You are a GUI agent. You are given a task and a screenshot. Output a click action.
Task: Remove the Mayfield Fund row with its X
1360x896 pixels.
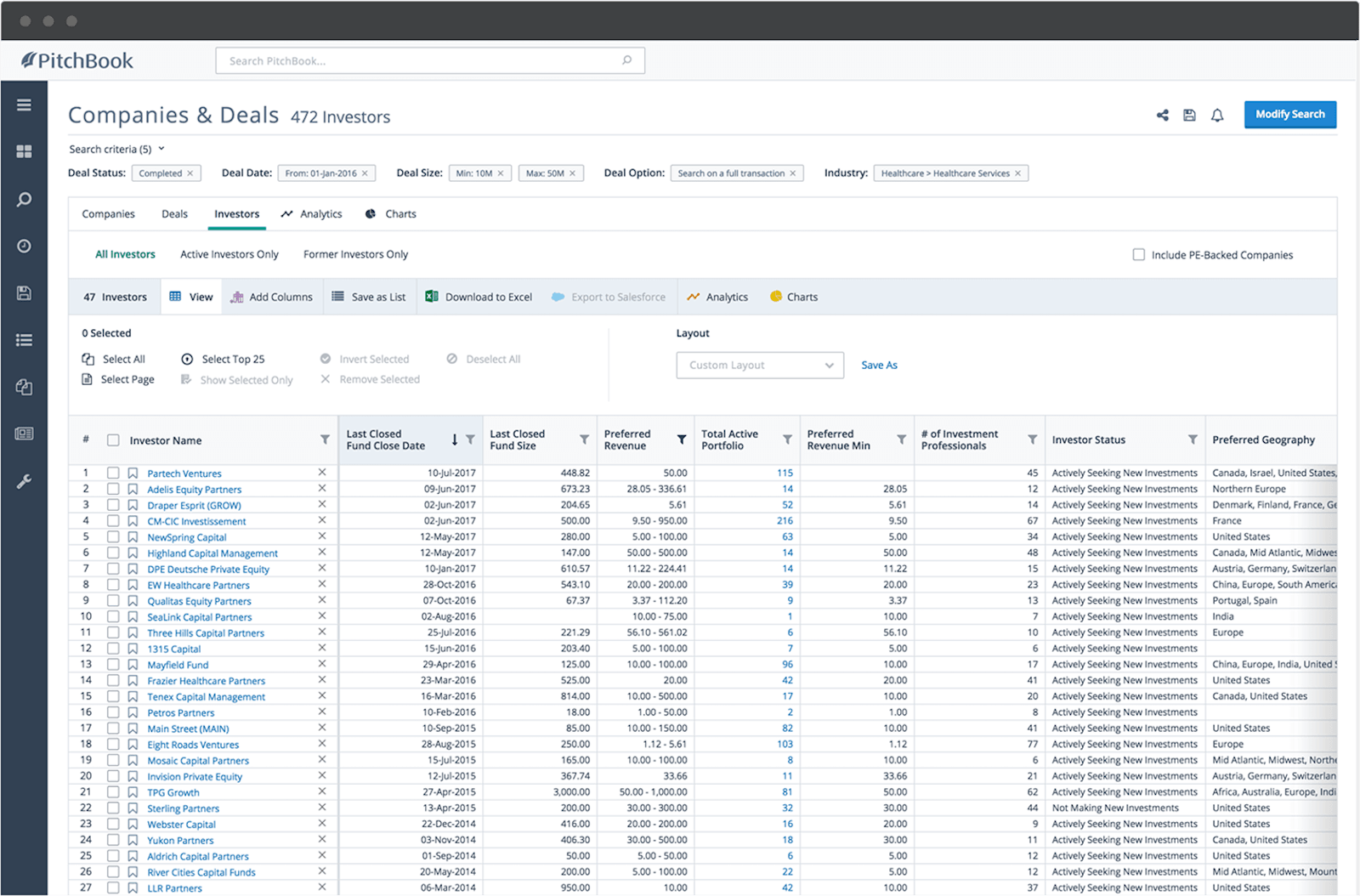322,664
